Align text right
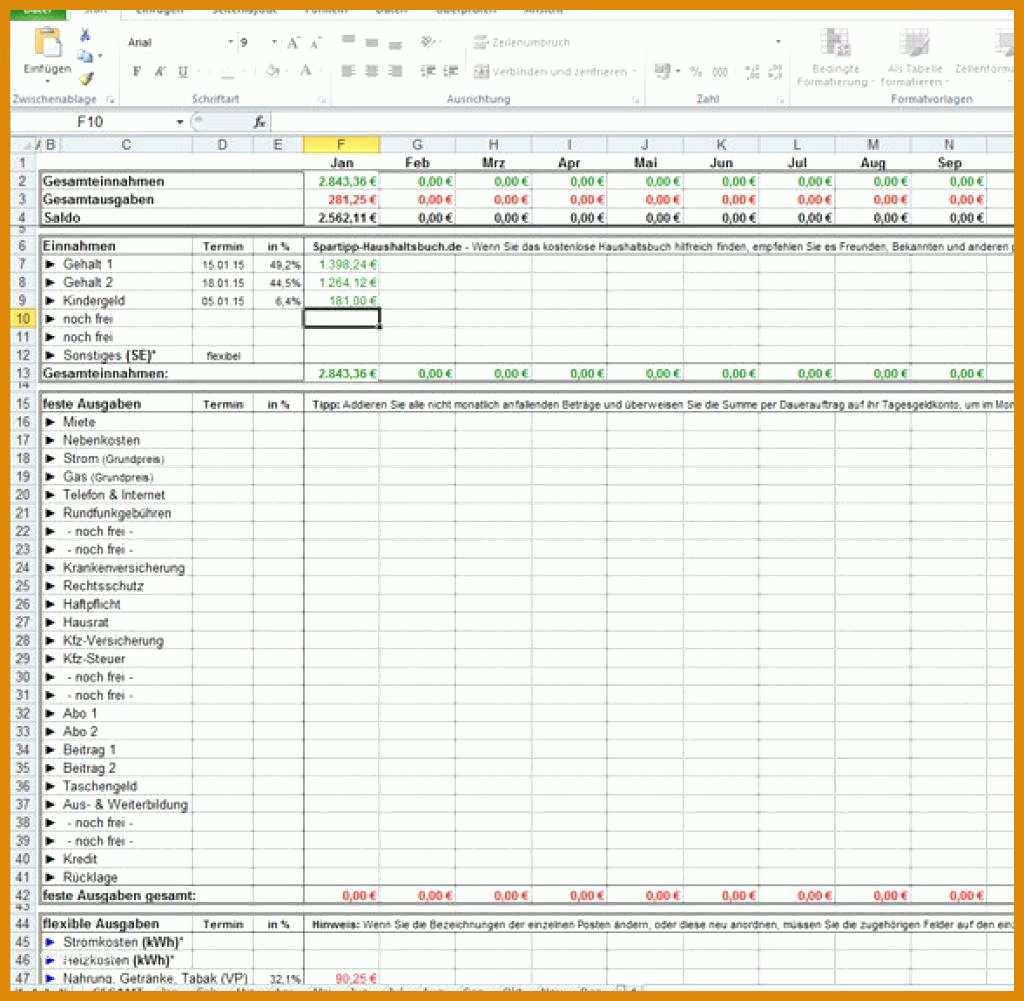 pos(394,71)
